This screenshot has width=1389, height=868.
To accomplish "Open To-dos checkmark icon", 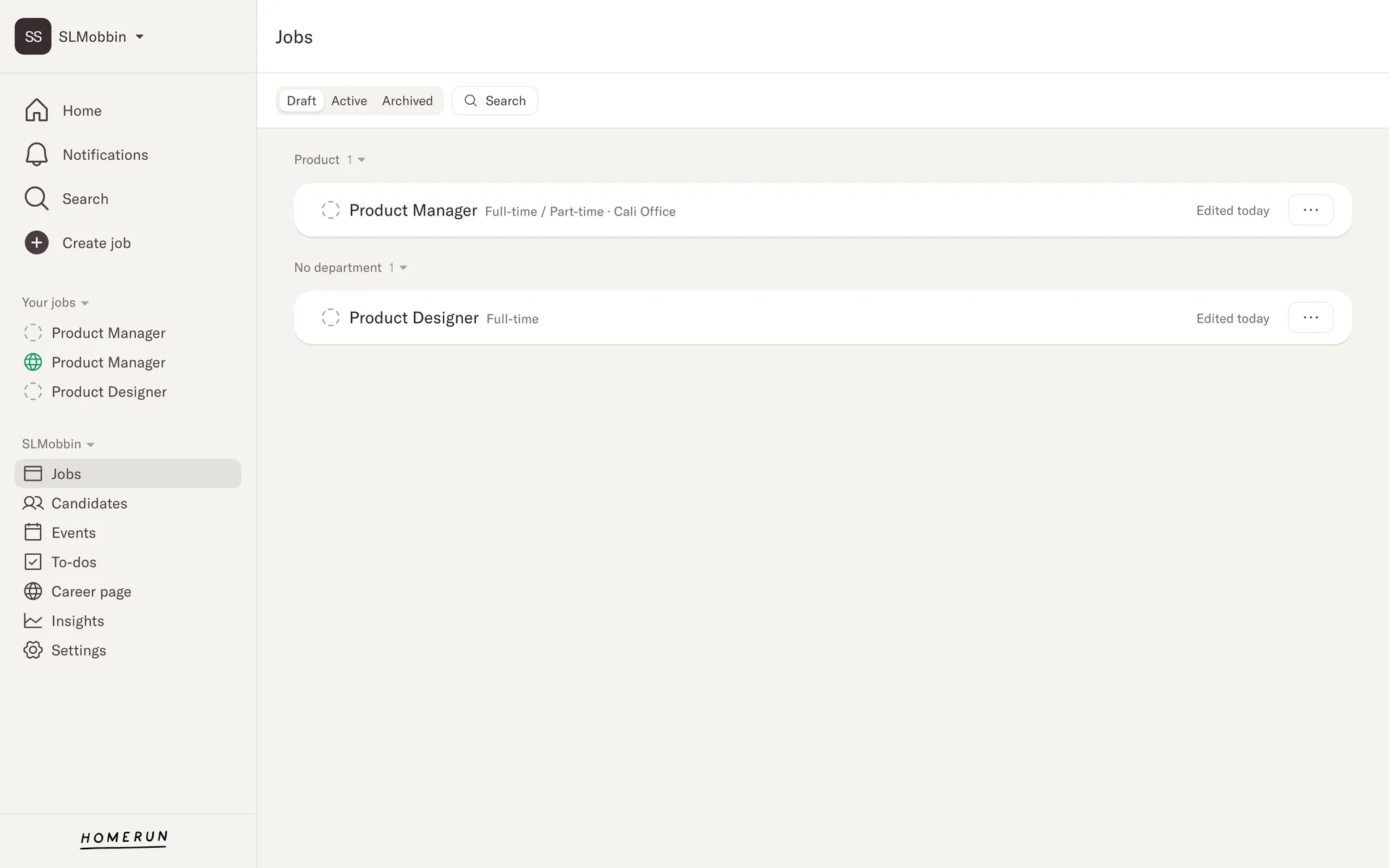I will 33,562.
